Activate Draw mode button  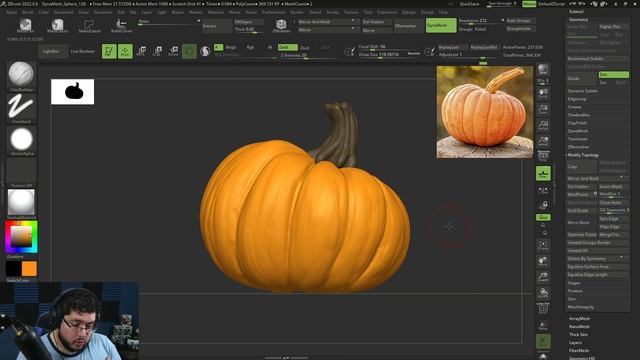pos(125,51)
